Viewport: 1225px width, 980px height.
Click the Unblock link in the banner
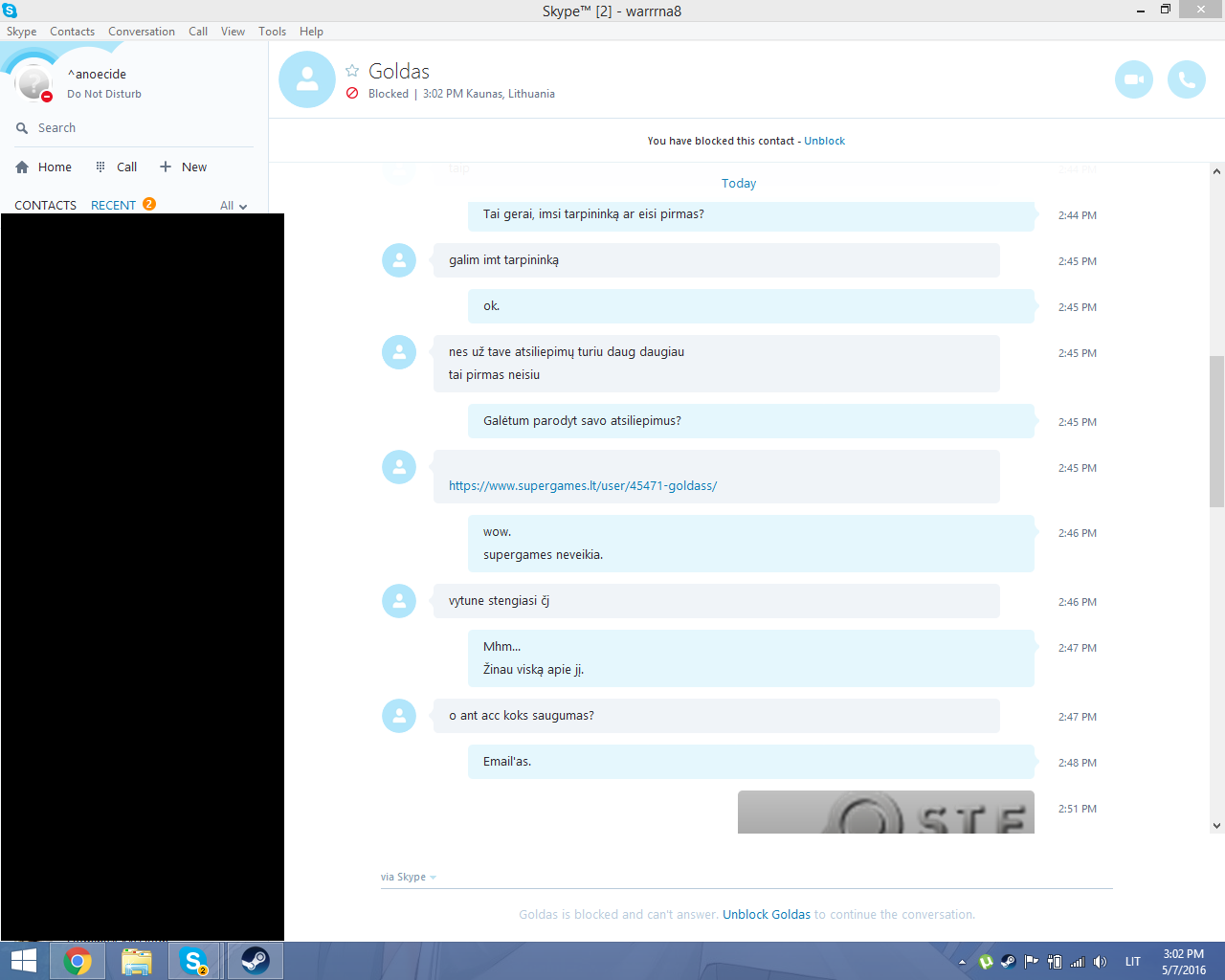click(x=825, y=141)
